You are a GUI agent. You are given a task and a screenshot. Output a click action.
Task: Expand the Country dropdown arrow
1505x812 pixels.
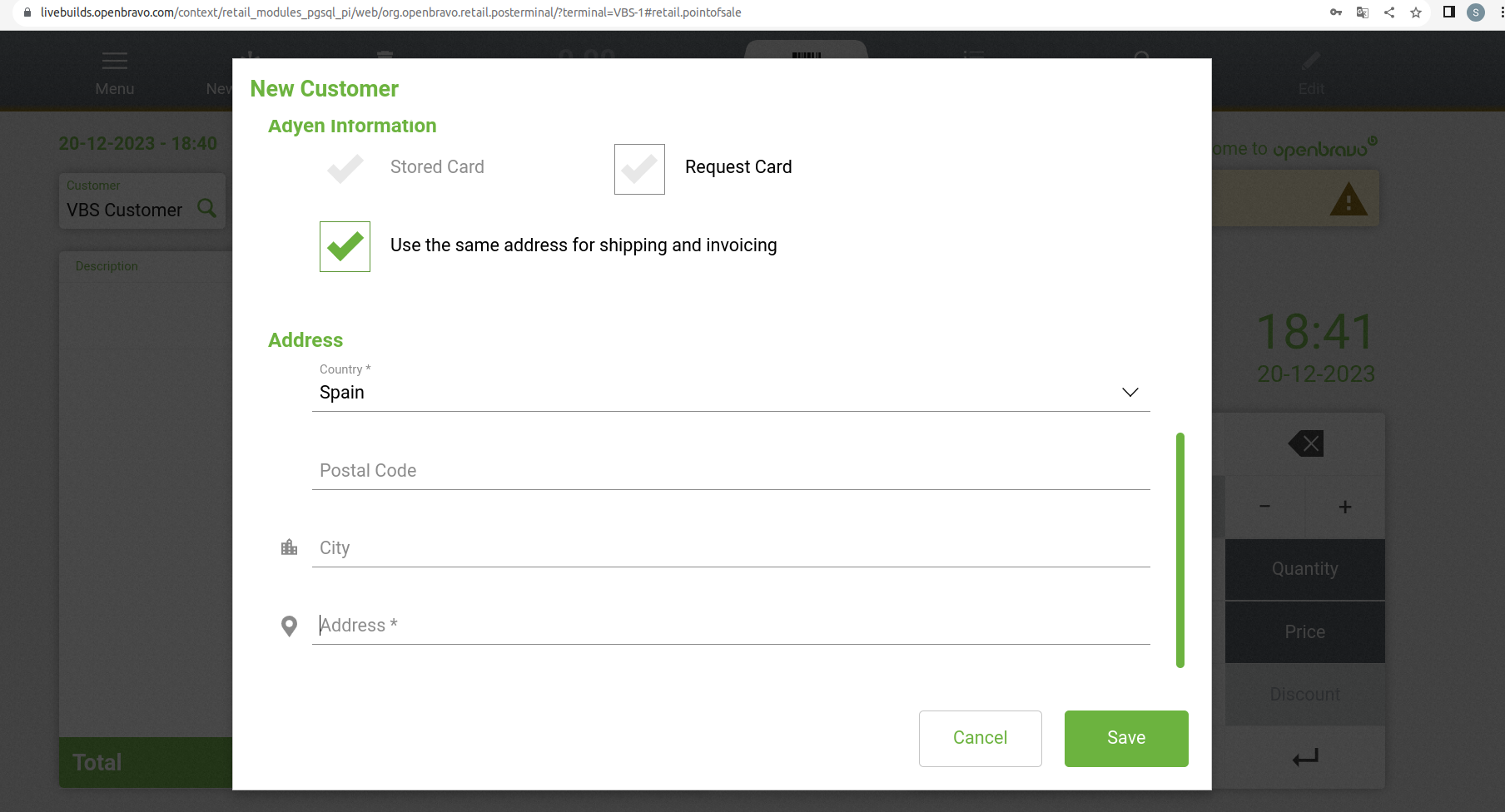tap(1130, 393)
